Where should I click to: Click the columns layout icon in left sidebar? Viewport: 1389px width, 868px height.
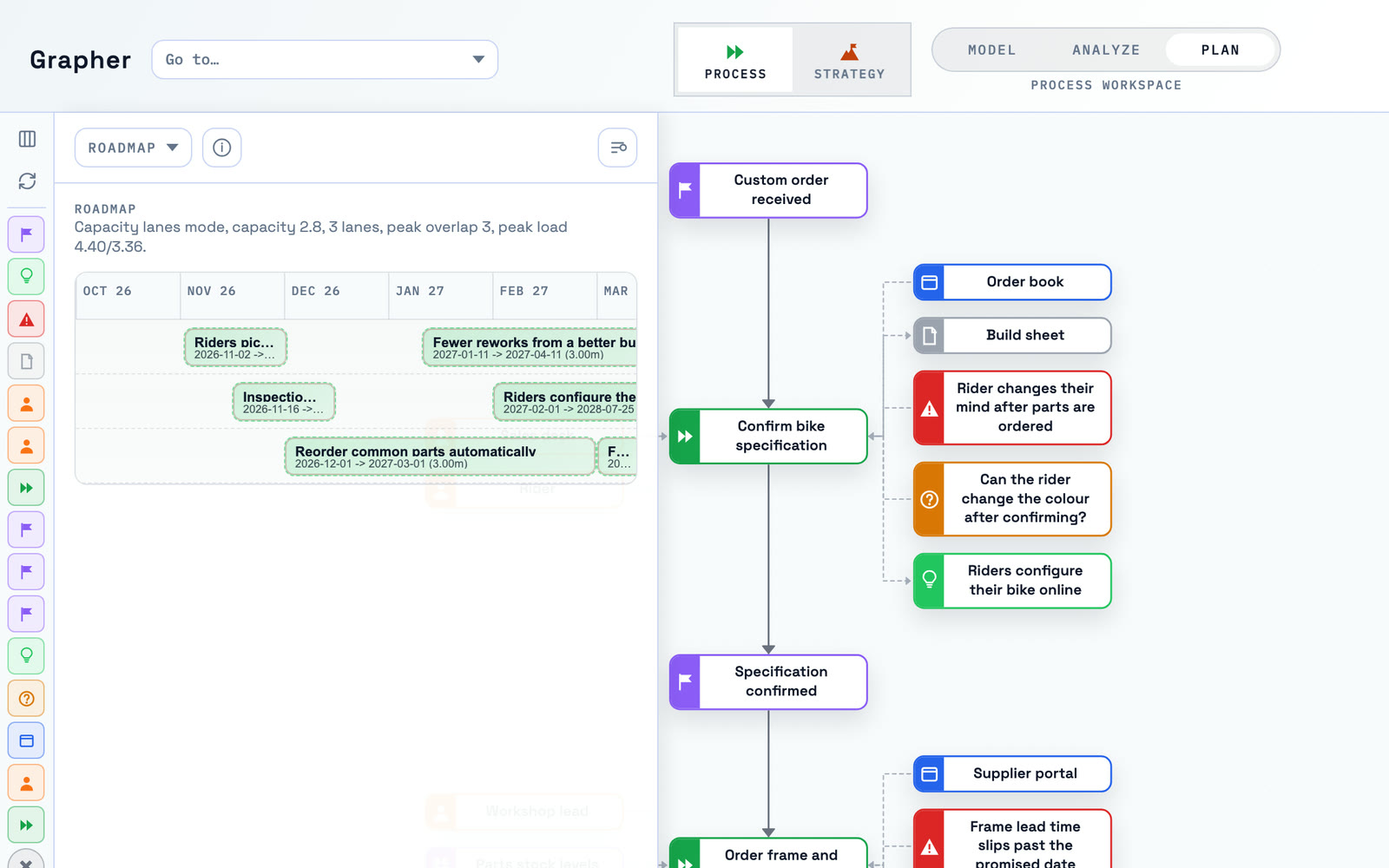(27, 139)
